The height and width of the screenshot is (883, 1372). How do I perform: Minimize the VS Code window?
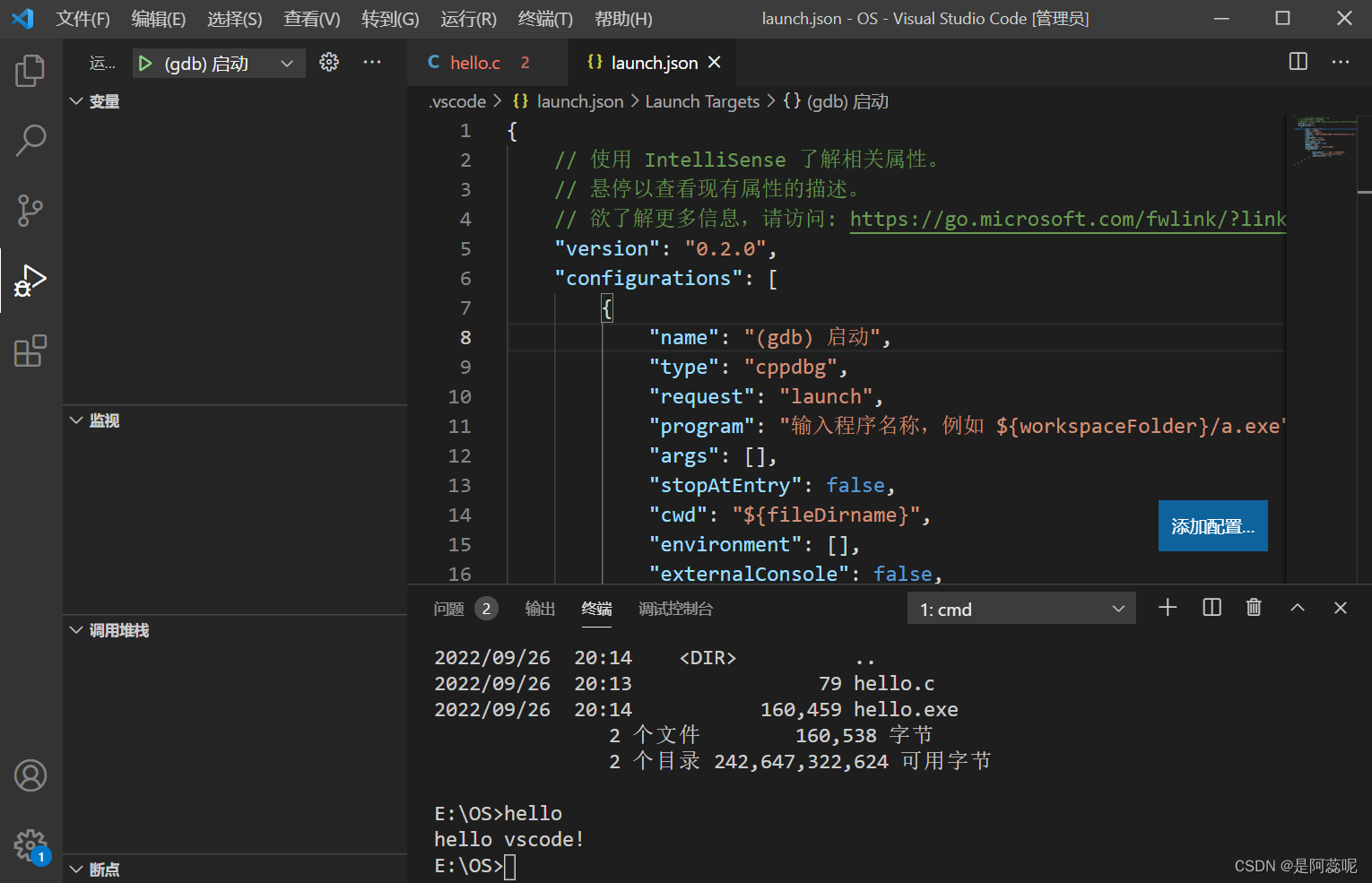[x=1221, y=18]
